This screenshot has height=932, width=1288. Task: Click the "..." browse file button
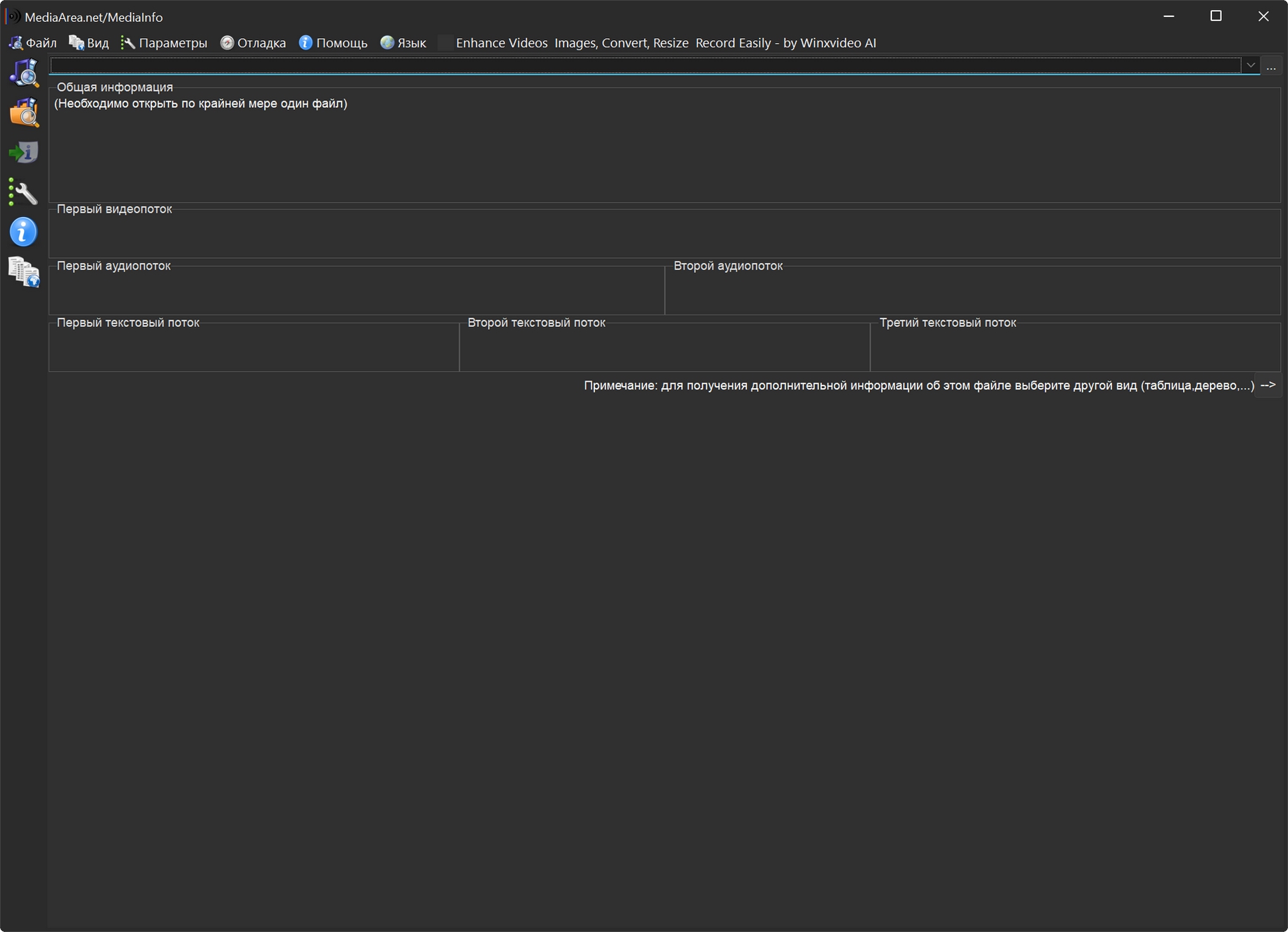coord(1270,66)
